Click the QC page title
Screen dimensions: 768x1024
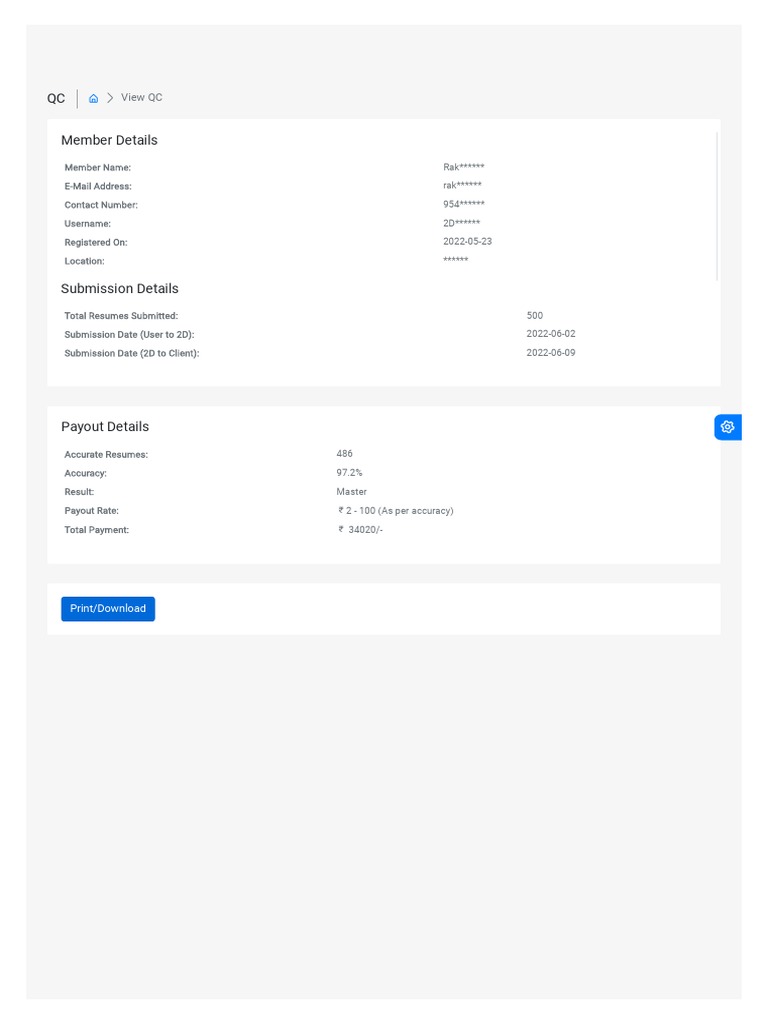[x=56, y=98]
